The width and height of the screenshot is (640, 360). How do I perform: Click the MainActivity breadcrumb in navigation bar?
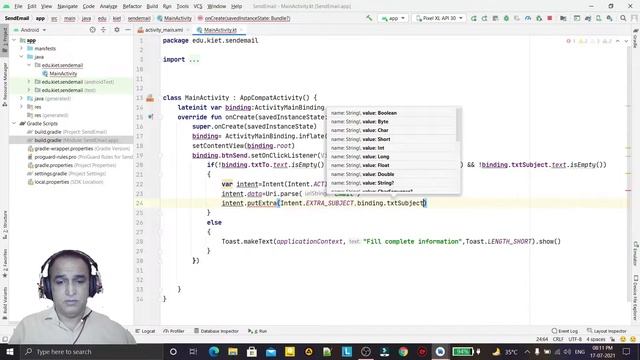pos(174,18)
